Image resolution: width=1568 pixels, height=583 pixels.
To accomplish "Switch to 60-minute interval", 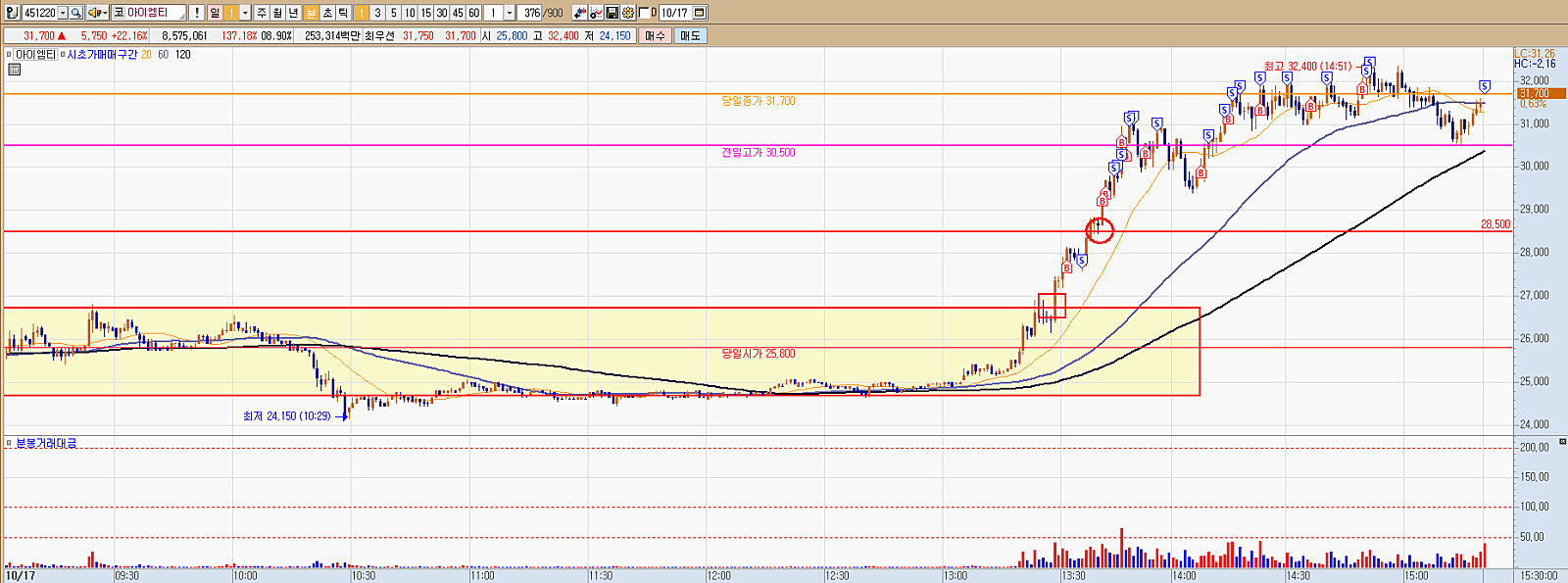I will [x=473, y=13].
